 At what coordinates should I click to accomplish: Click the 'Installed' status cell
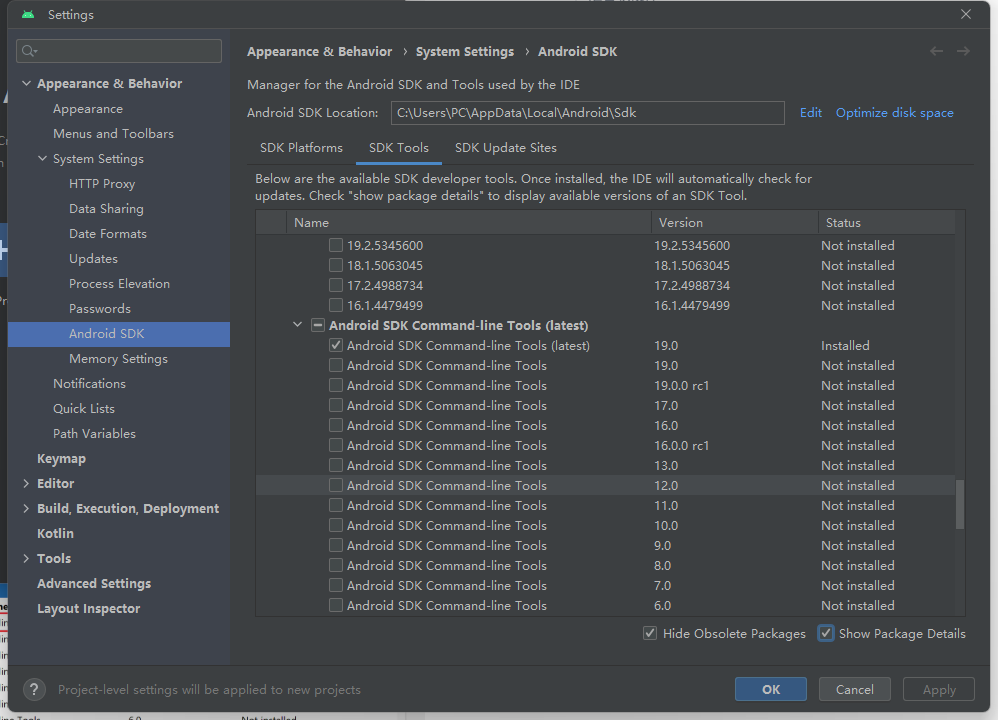click(x=845, y=345)
